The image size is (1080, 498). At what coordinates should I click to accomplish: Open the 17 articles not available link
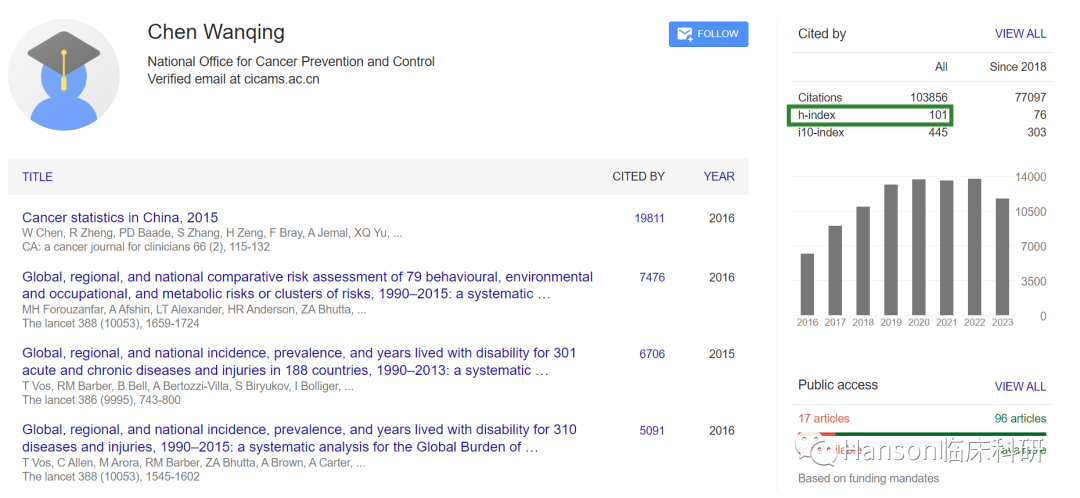coord(824,419)
